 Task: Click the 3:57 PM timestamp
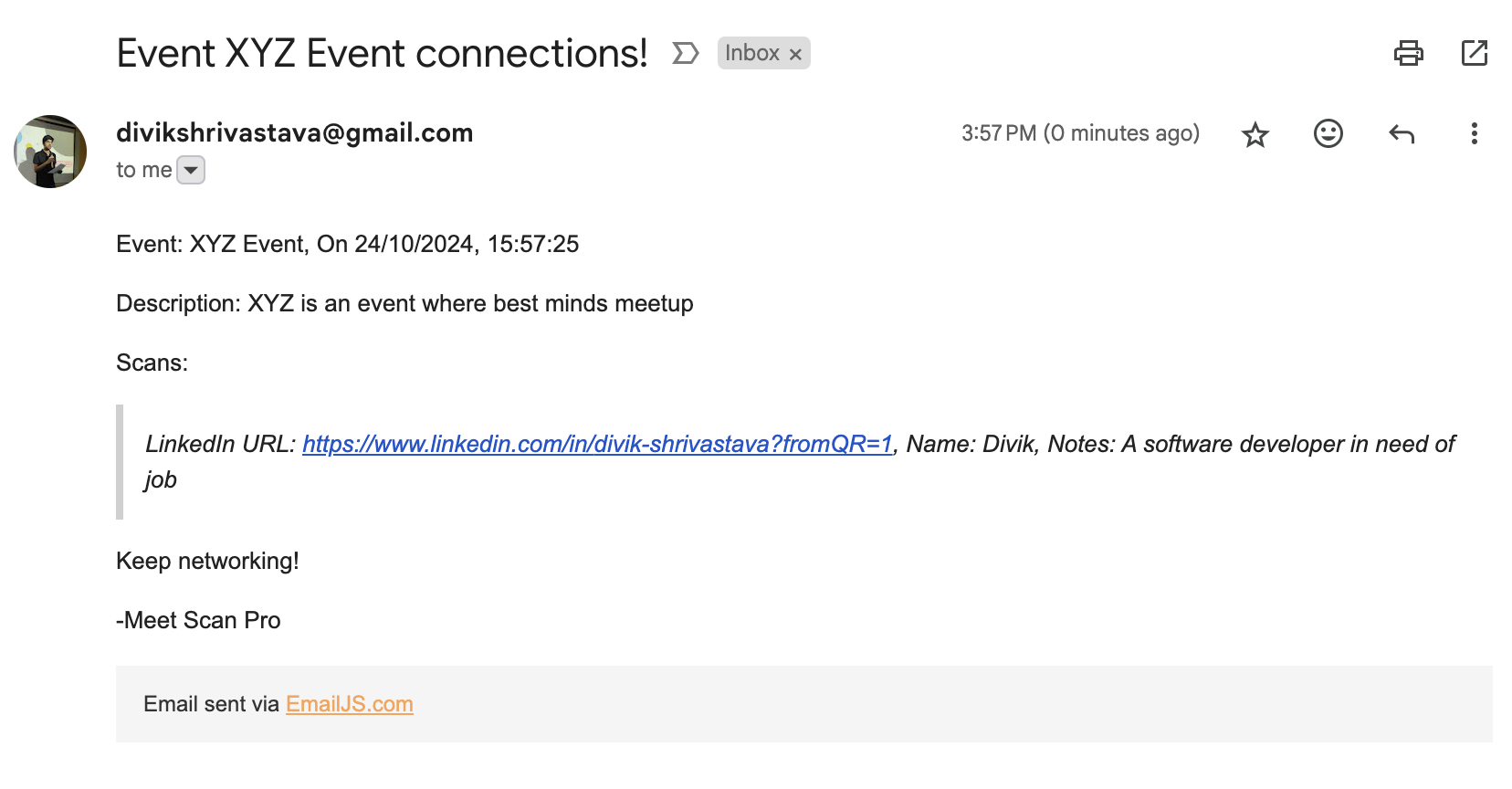tap(1080, 133)
